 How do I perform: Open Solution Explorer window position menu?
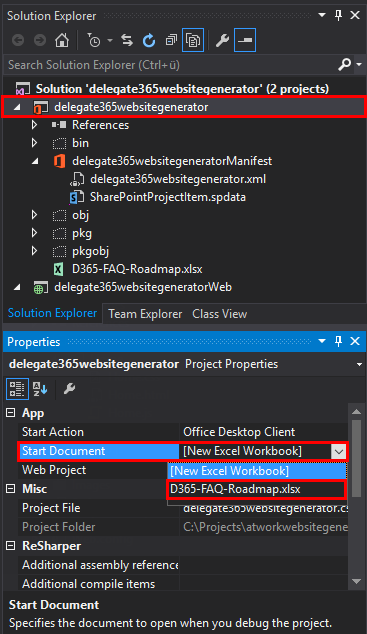tap(322, 15)
